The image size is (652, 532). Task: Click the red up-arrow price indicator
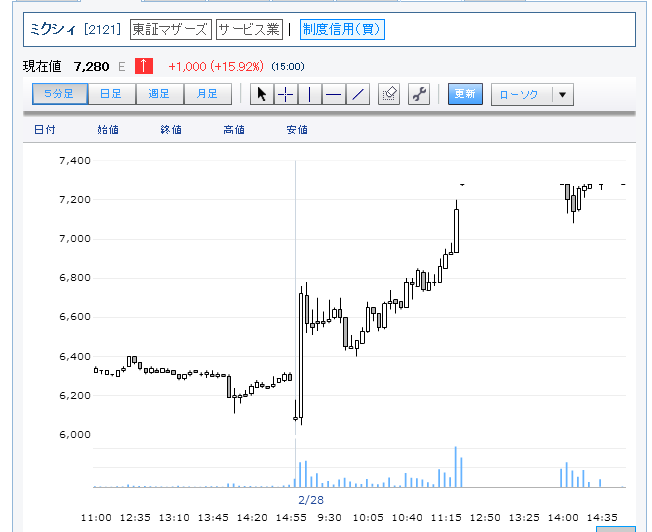[x=144, y=66]
